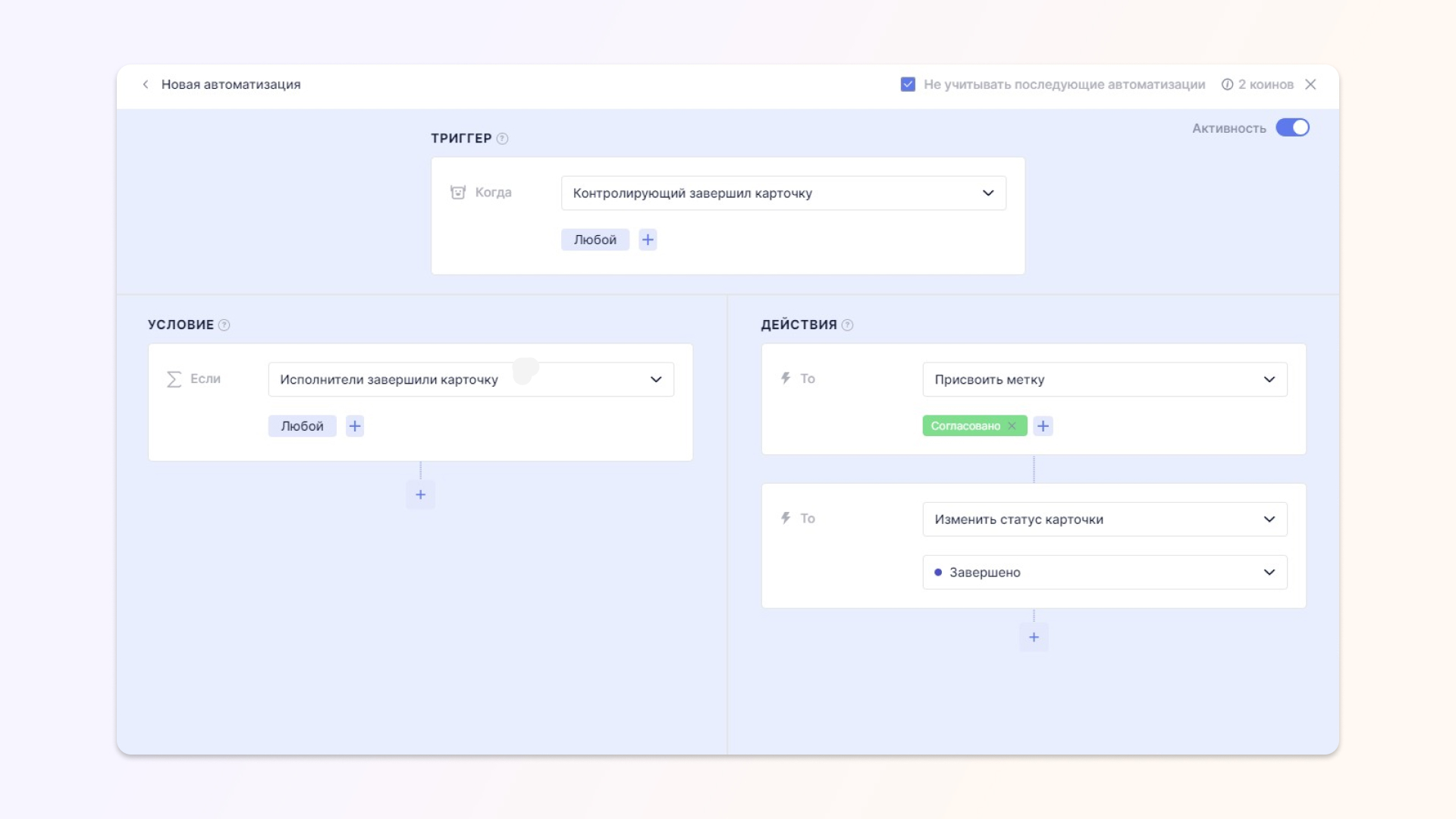Add another label next to Согласовано
Image resolution: width=1456 pixels, height=819 pixels.
(1043, 426)
